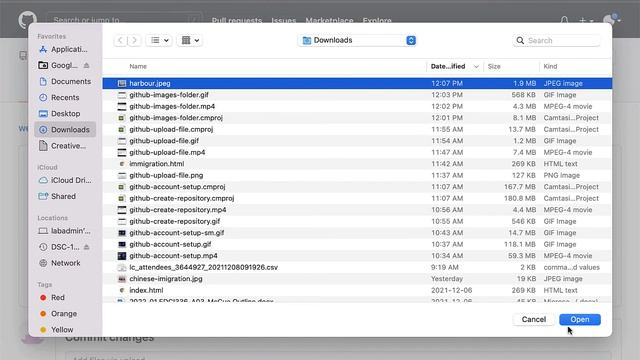Select Downloads in the sidebar

(65, 129)
